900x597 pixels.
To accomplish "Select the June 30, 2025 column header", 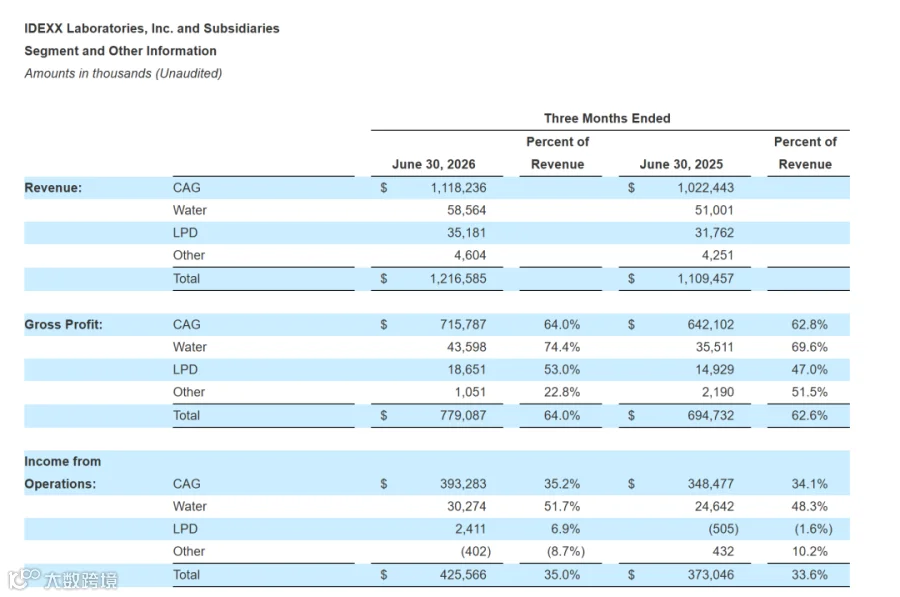I will 681,164.
